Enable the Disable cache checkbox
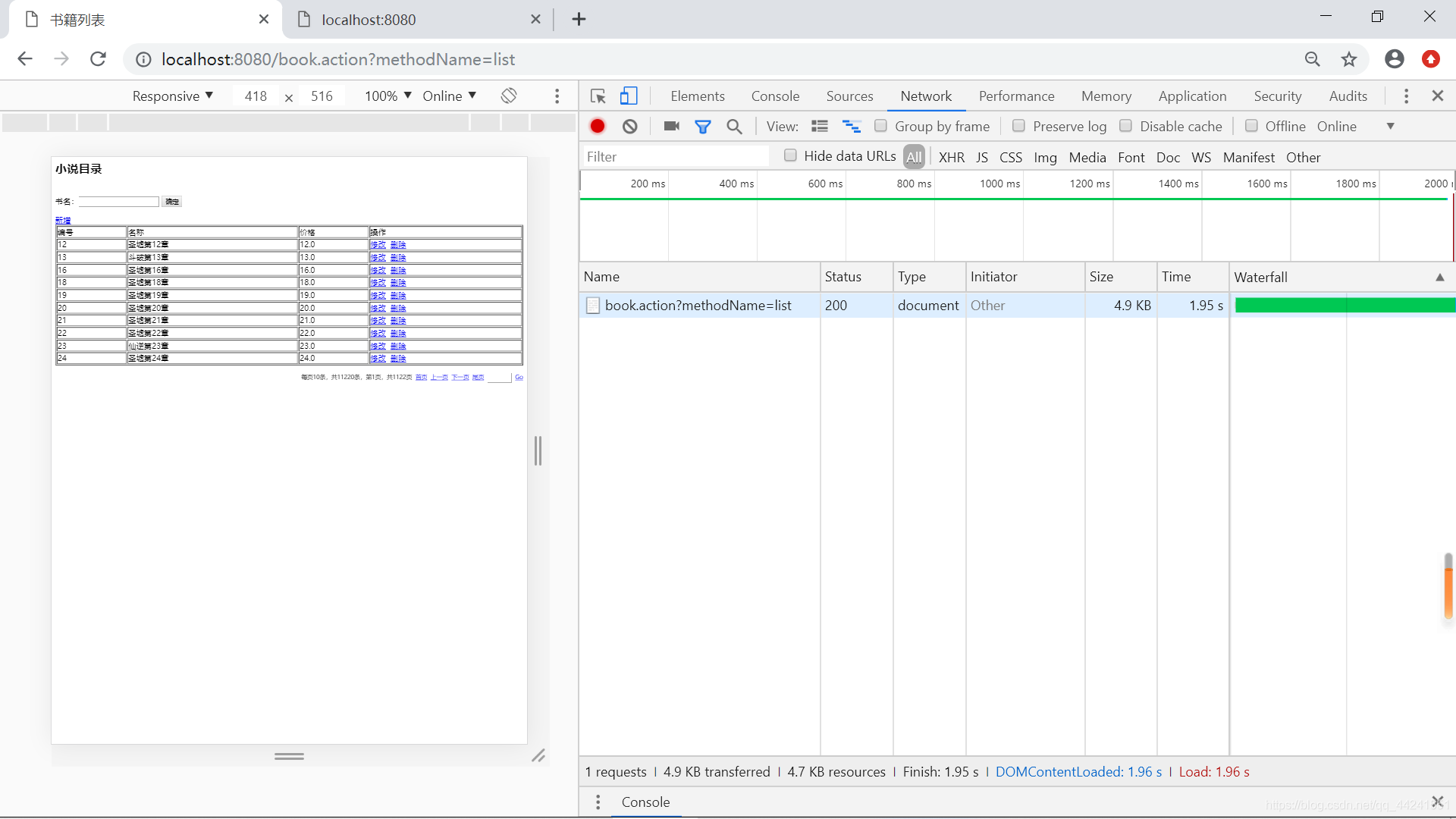1456x819 pixels. (1125, 125)
